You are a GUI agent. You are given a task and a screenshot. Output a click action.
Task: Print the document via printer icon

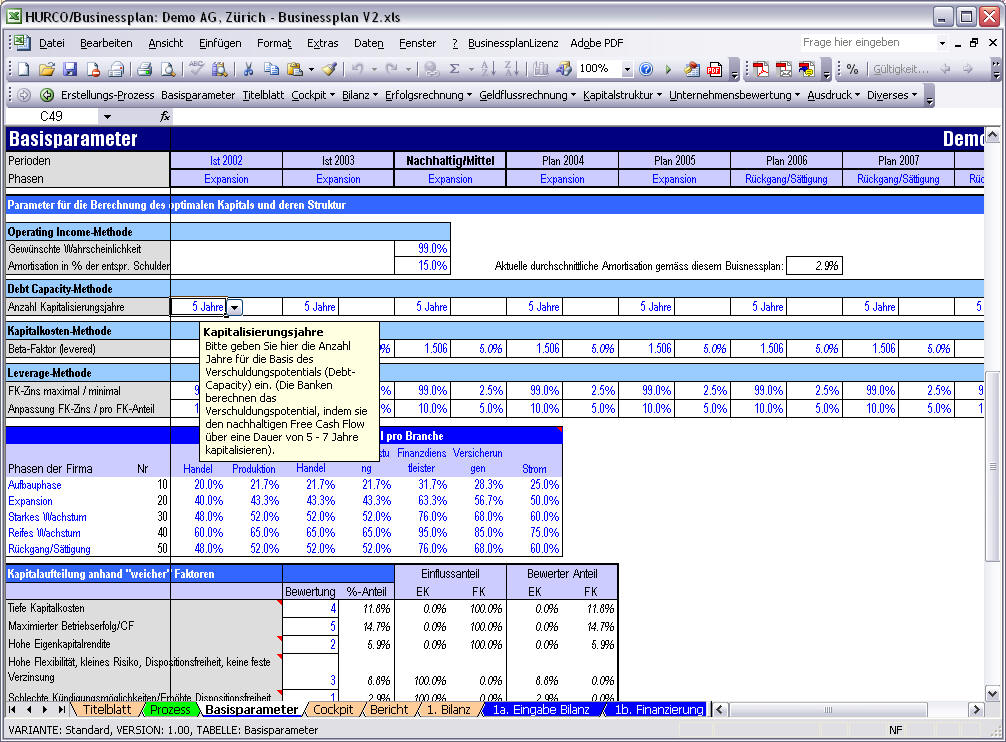click(x=144, y=69)
